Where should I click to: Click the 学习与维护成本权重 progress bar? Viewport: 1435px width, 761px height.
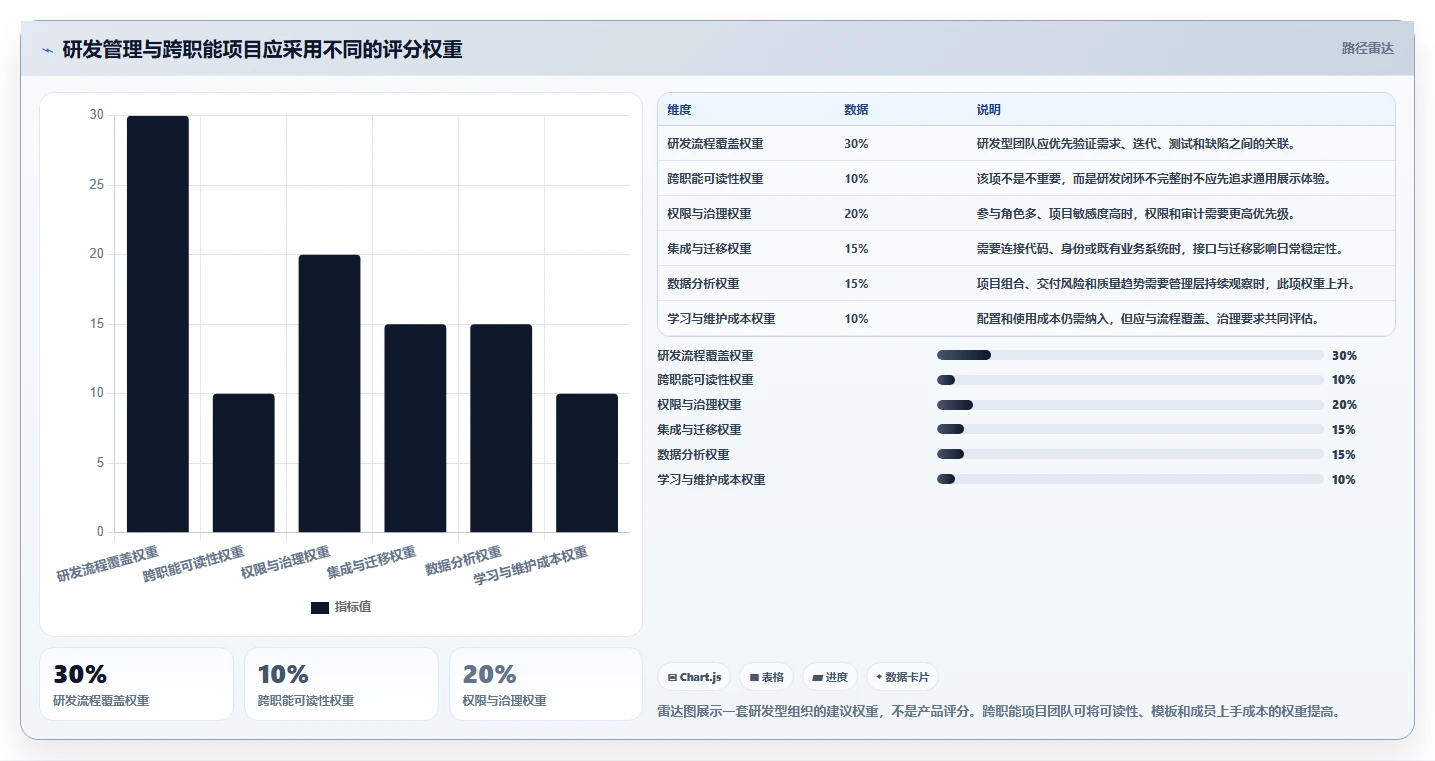point(1130,480)
